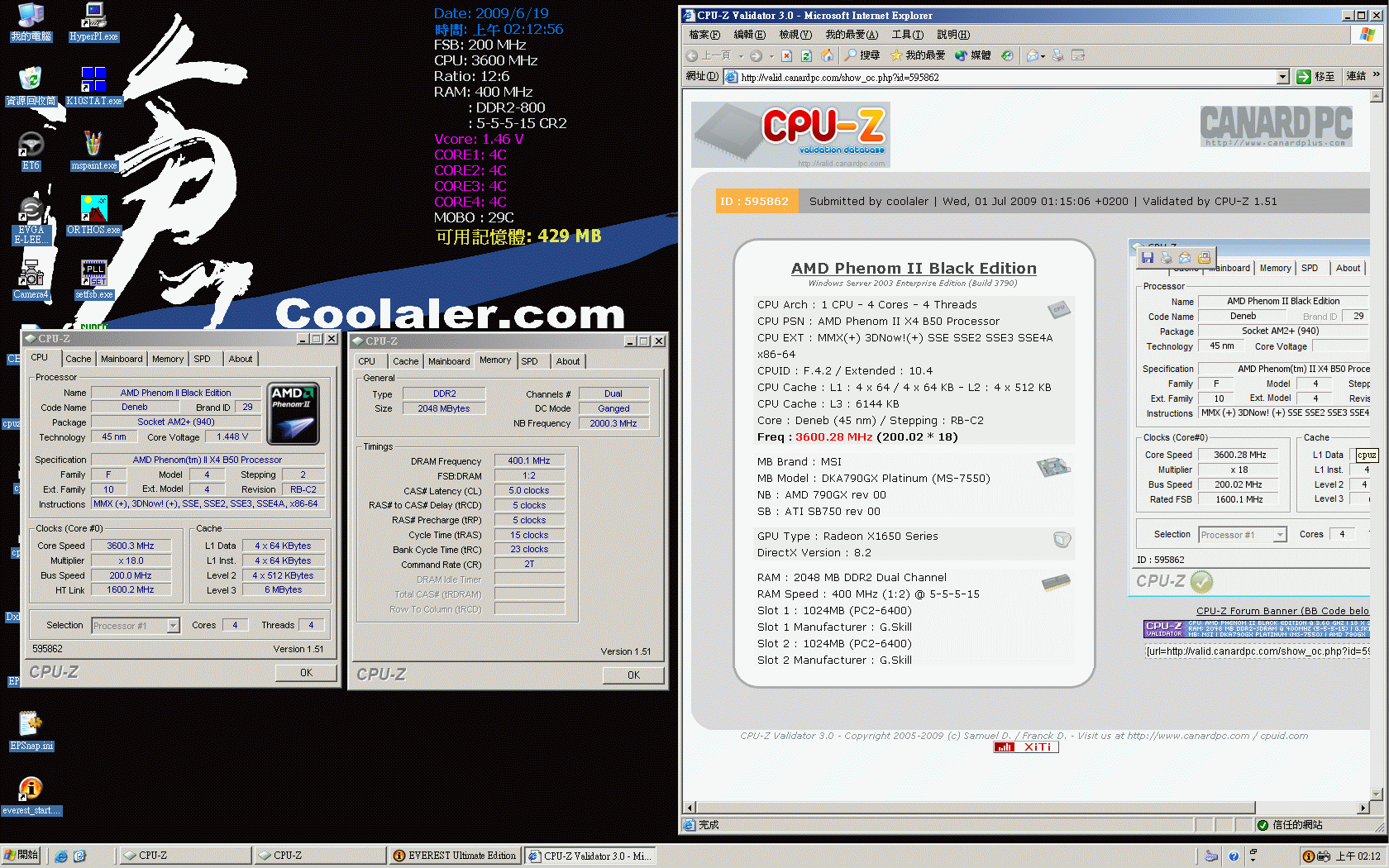This screenshot has height=868, width=1389.
Task: Open the IE Favorites (我的最愛) toolbar button
Action: pos(918,55)
